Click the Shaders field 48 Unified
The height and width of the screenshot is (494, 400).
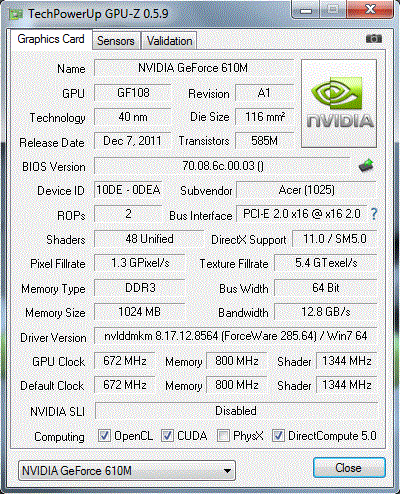149,239
